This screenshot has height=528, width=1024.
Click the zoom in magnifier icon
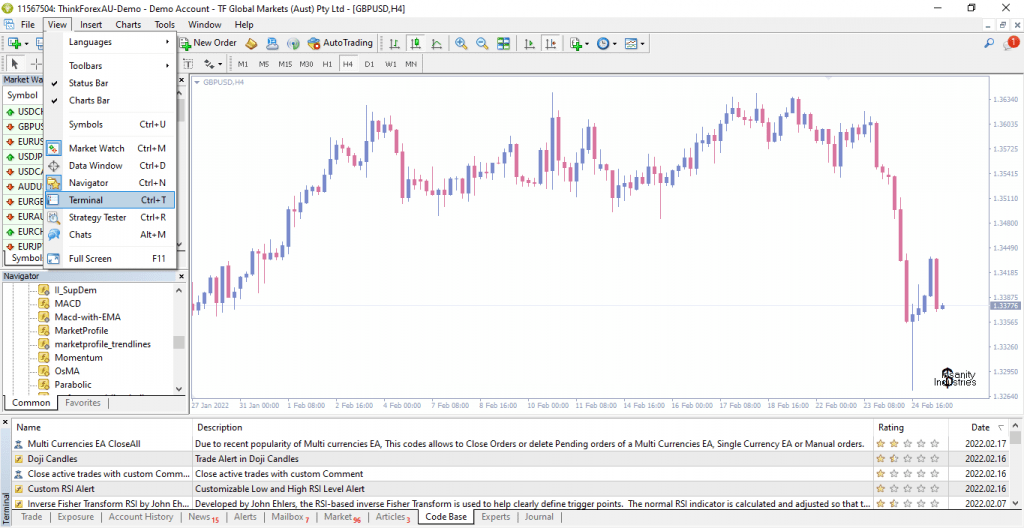[x=460, y=44]
